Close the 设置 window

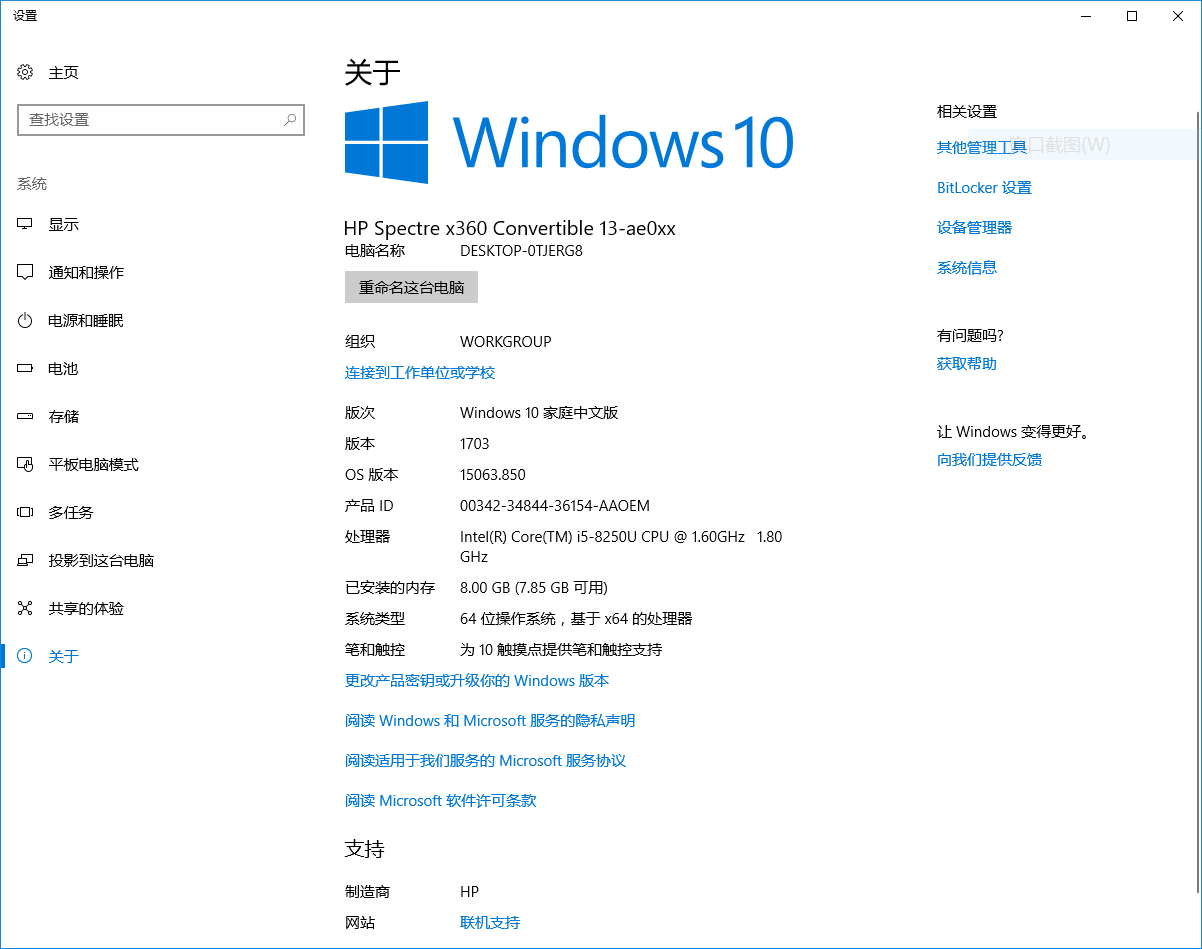coord(1178,16)
